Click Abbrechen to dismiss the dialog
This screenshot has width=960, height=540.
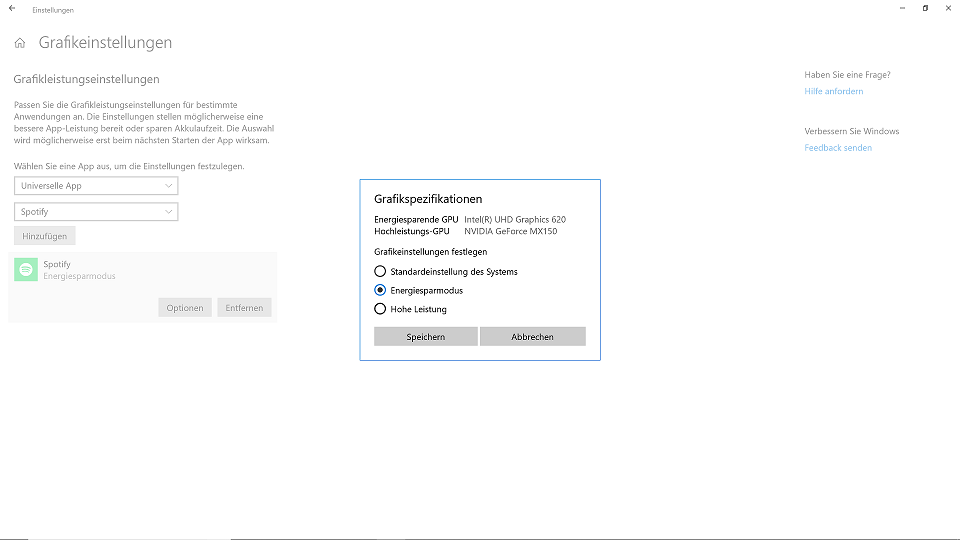(532, 337)
